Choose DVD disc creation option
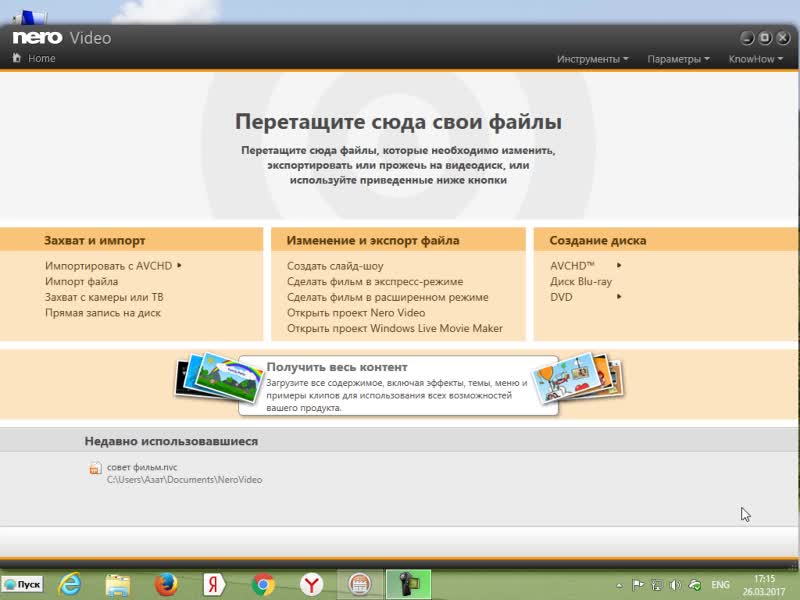 pyautogui.click(x=561, y=297)
